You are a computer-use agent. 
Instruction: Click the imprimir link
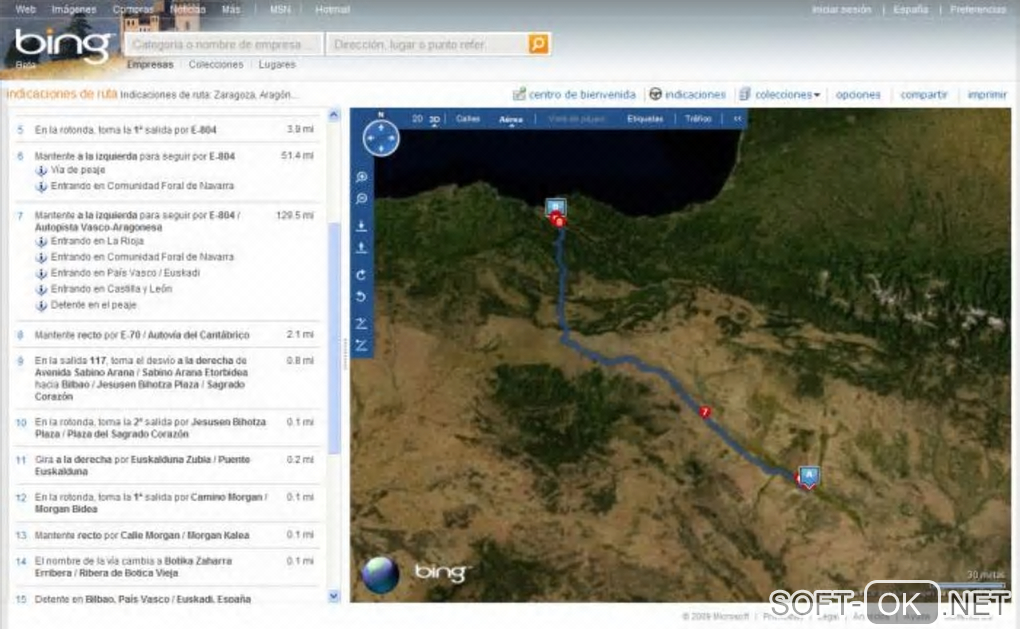pyautogui.click(x=987, y=94)
